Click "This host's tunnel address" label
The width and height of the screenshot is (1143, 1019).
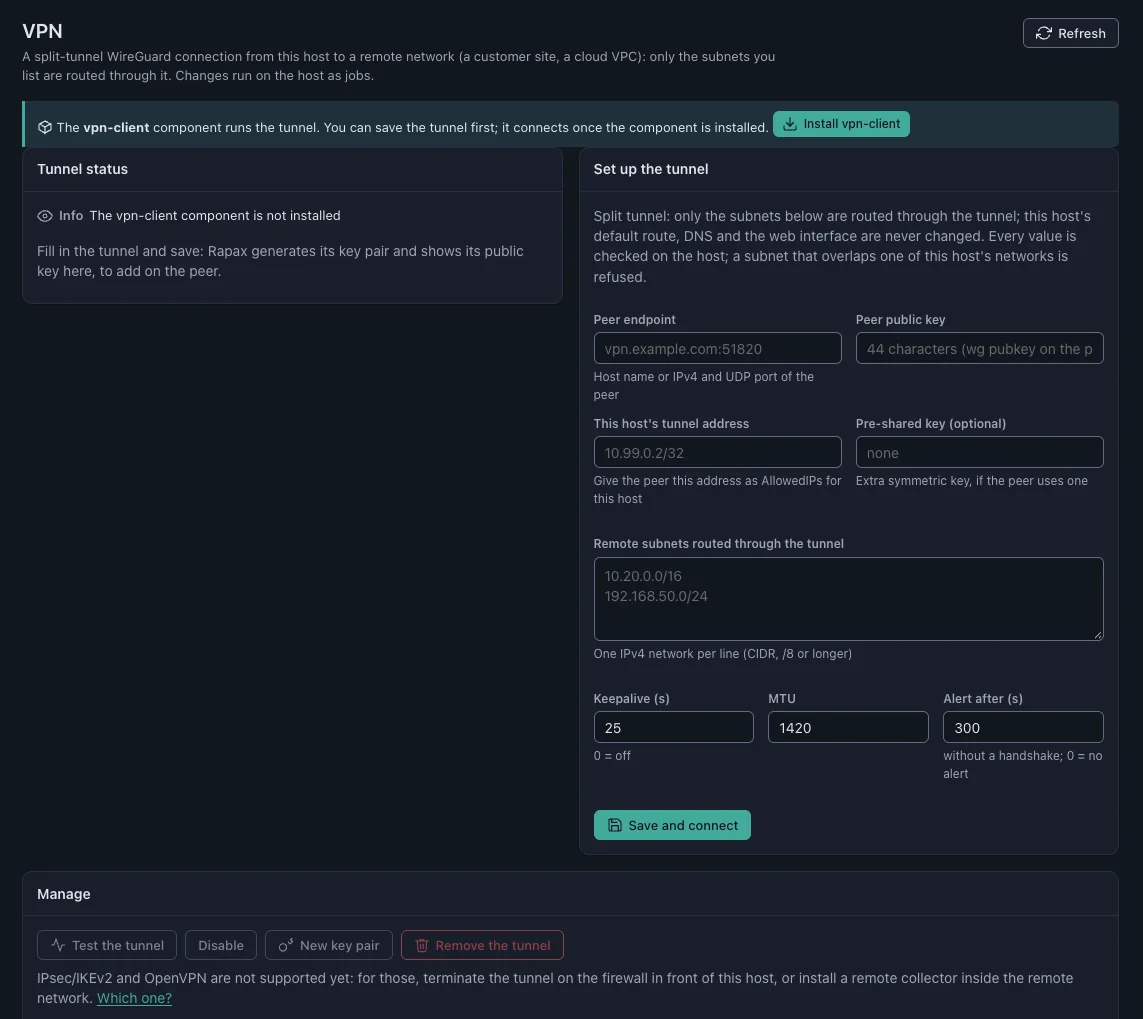point(671,423)
